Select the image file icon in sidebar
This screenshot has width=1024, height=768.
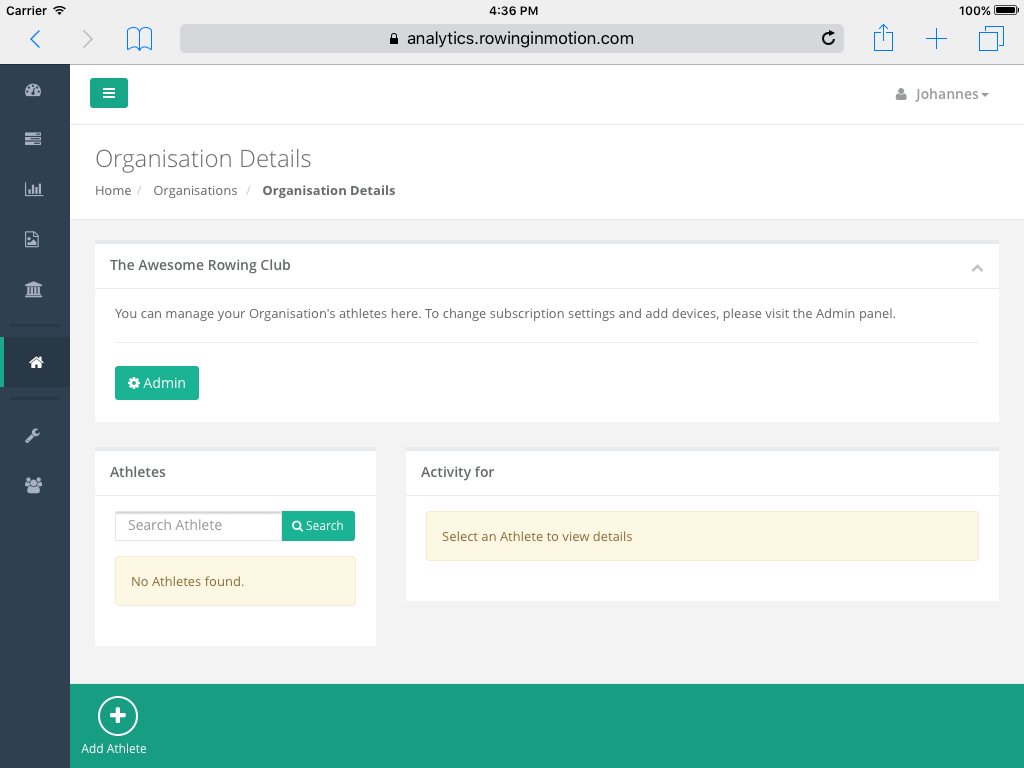[x=33, y=239]
